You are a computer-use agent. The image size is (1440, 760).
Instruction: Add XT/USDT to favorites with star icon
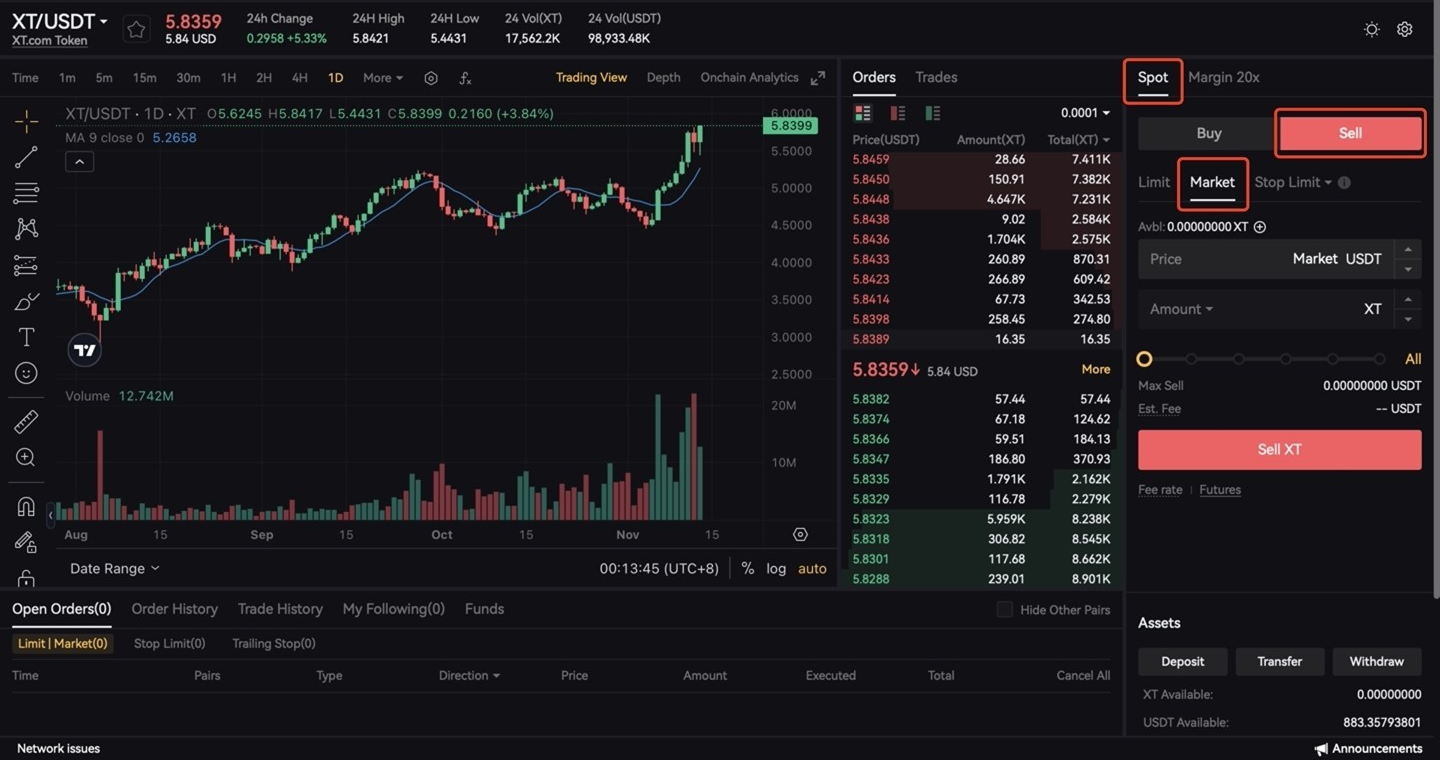136,30
